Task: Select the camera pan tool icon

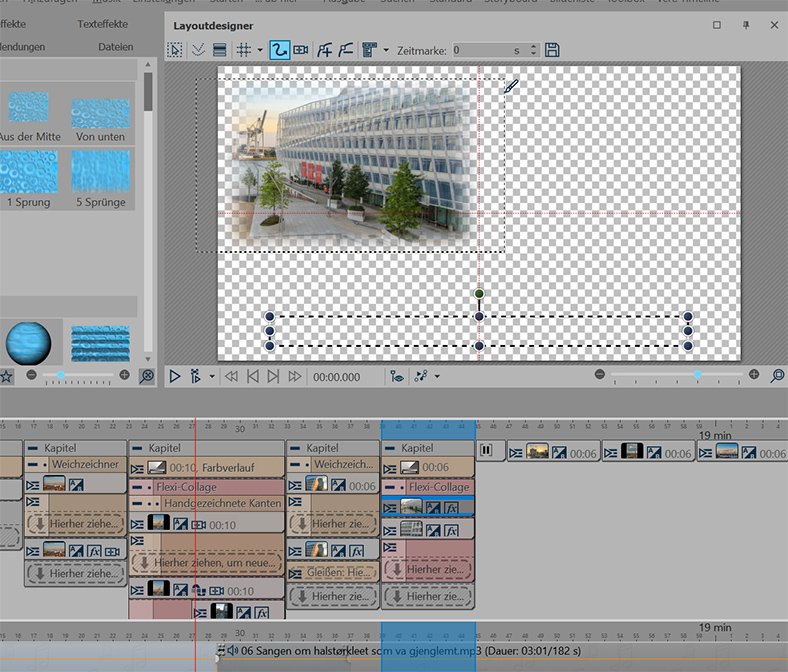Action: tap(301, 49)
